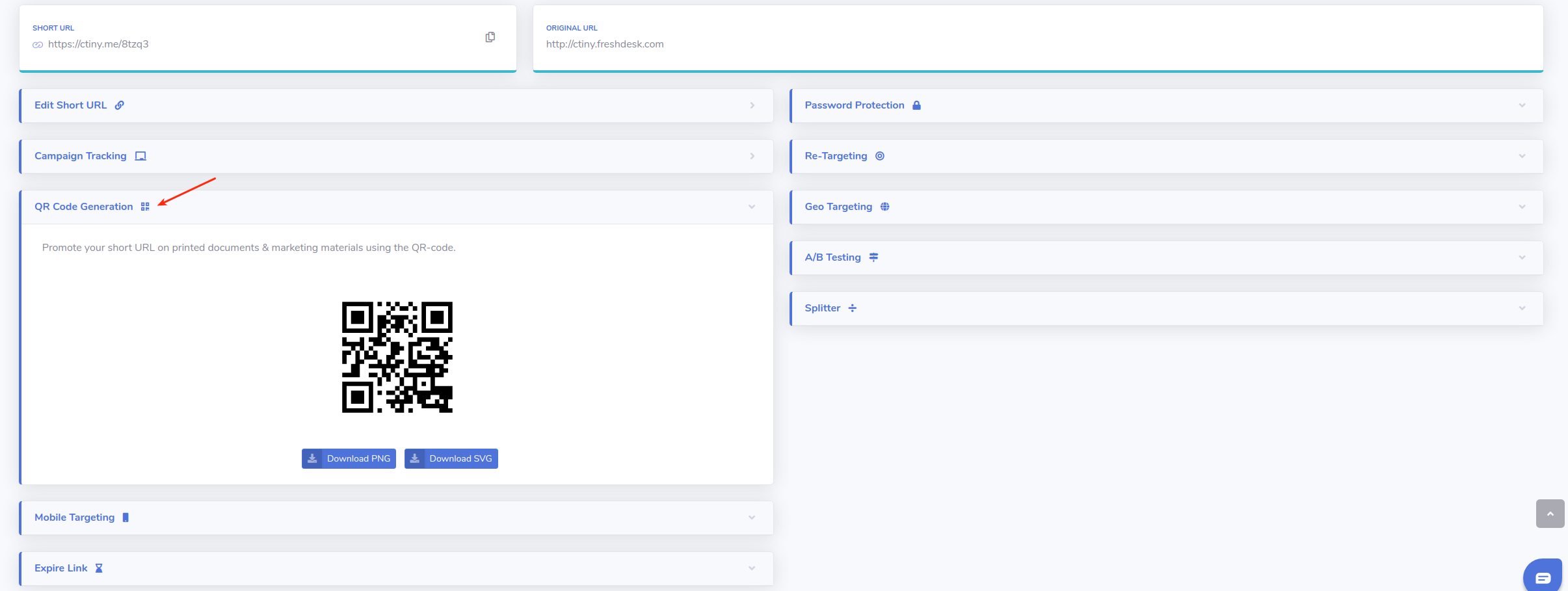
Task: Click the chain icon next to Edit Short URL
Action: [x=120, y=105]
